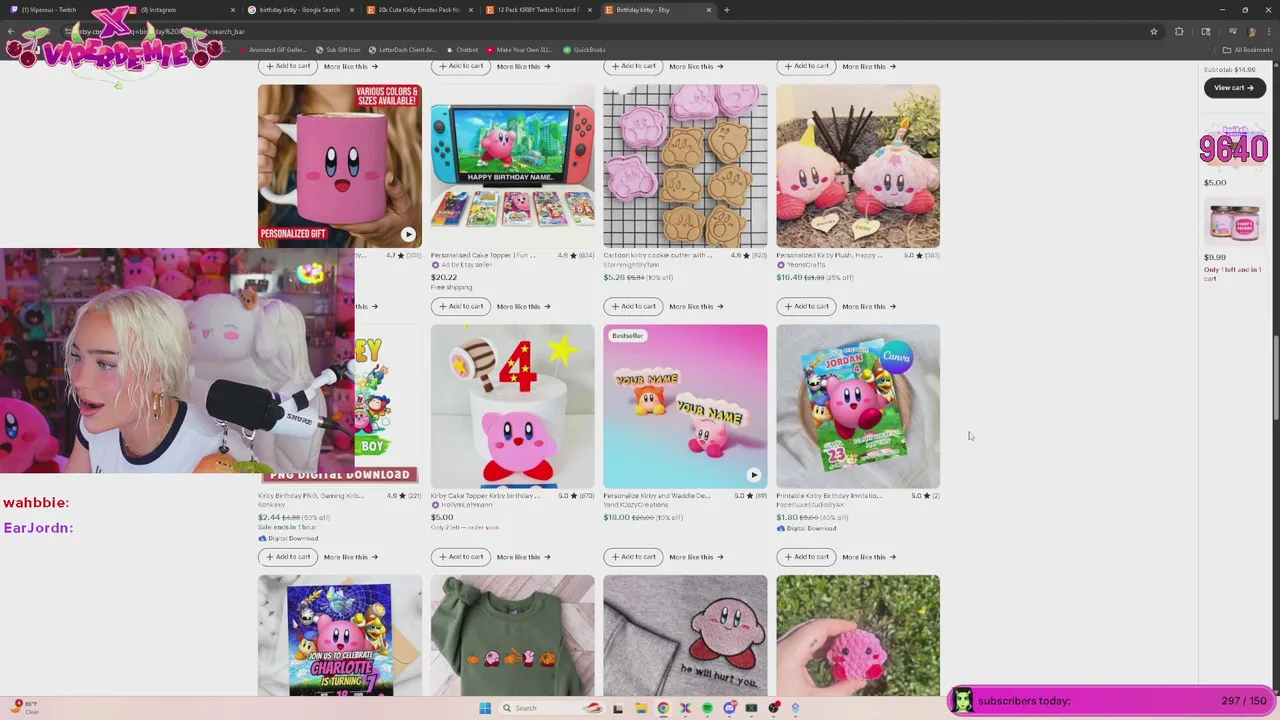
Task: Open the Windows Start menu
Action: click(485, 708)
